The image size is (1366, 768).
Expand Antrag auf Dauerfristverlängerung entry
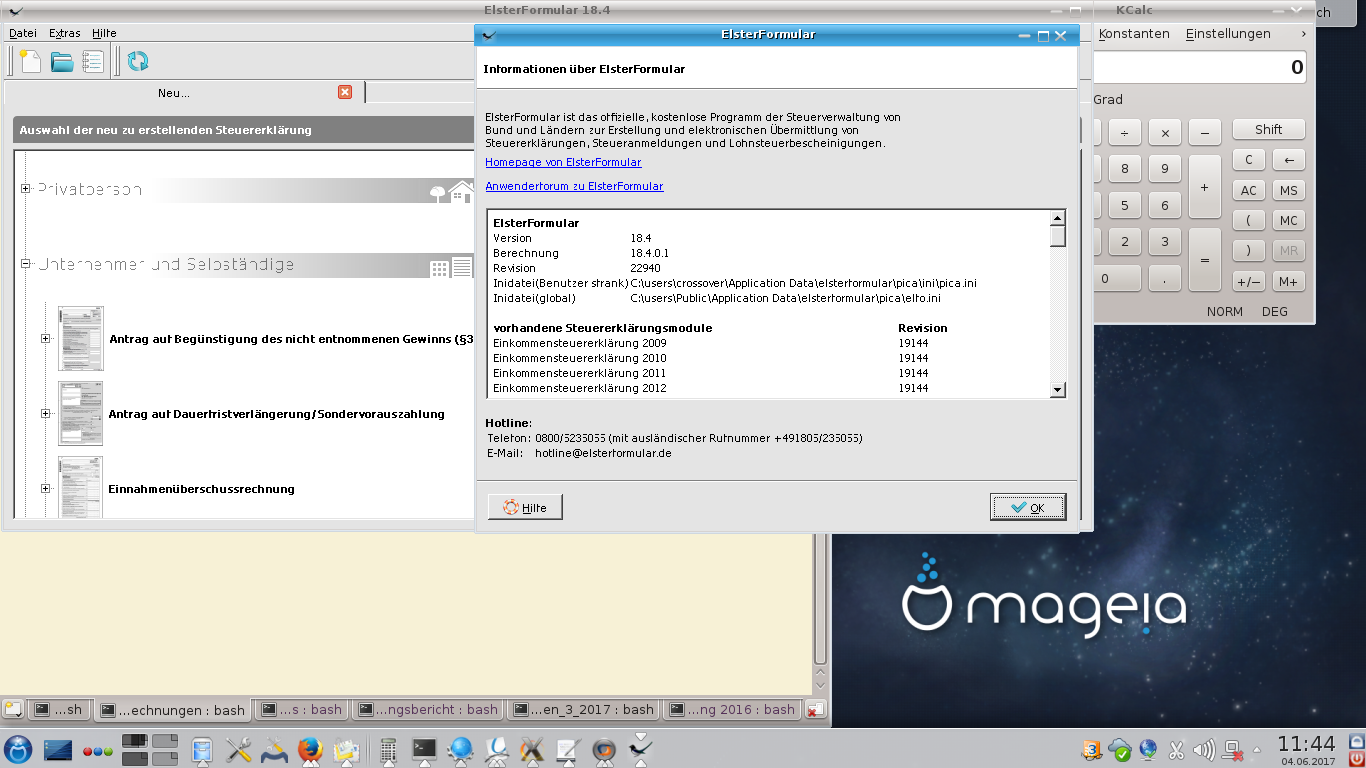(45, 413)
